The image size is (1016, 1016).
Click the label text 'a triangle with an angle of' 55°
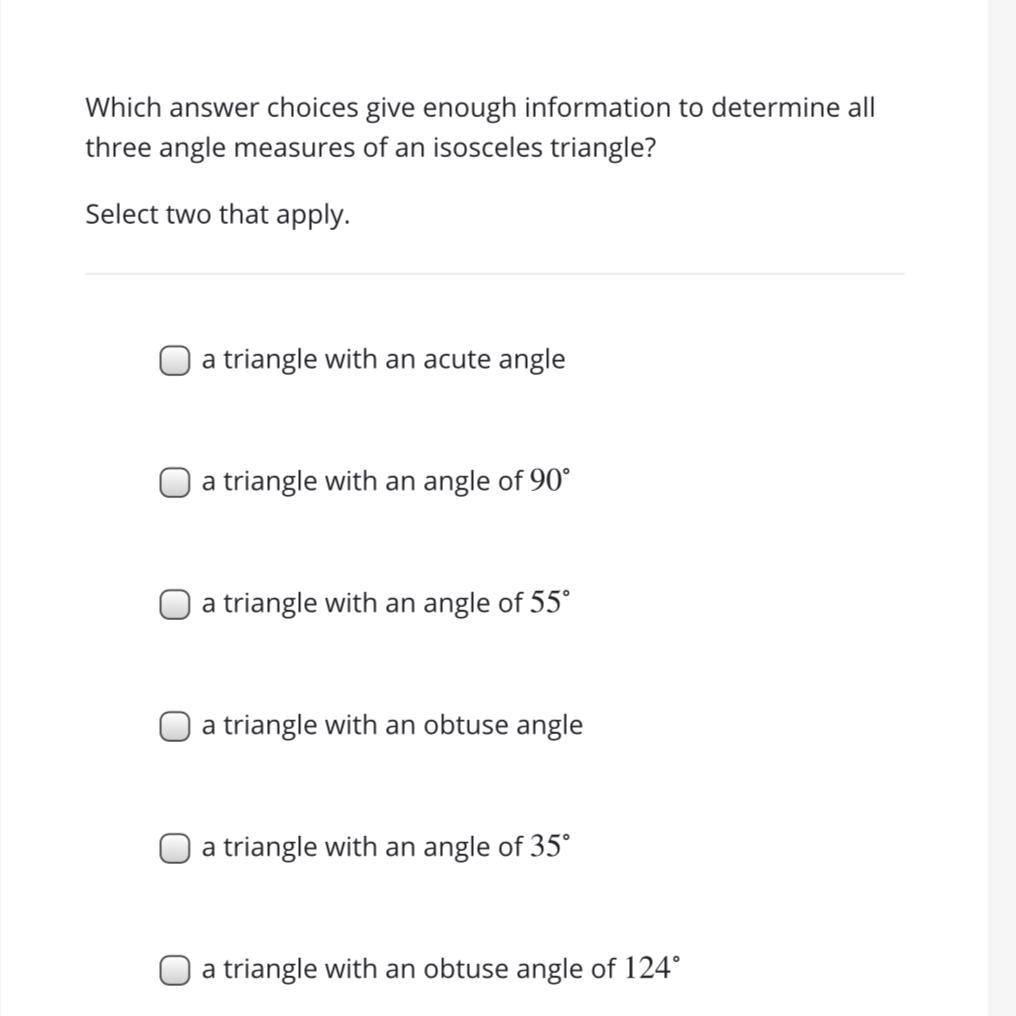(x=362, y=604)
